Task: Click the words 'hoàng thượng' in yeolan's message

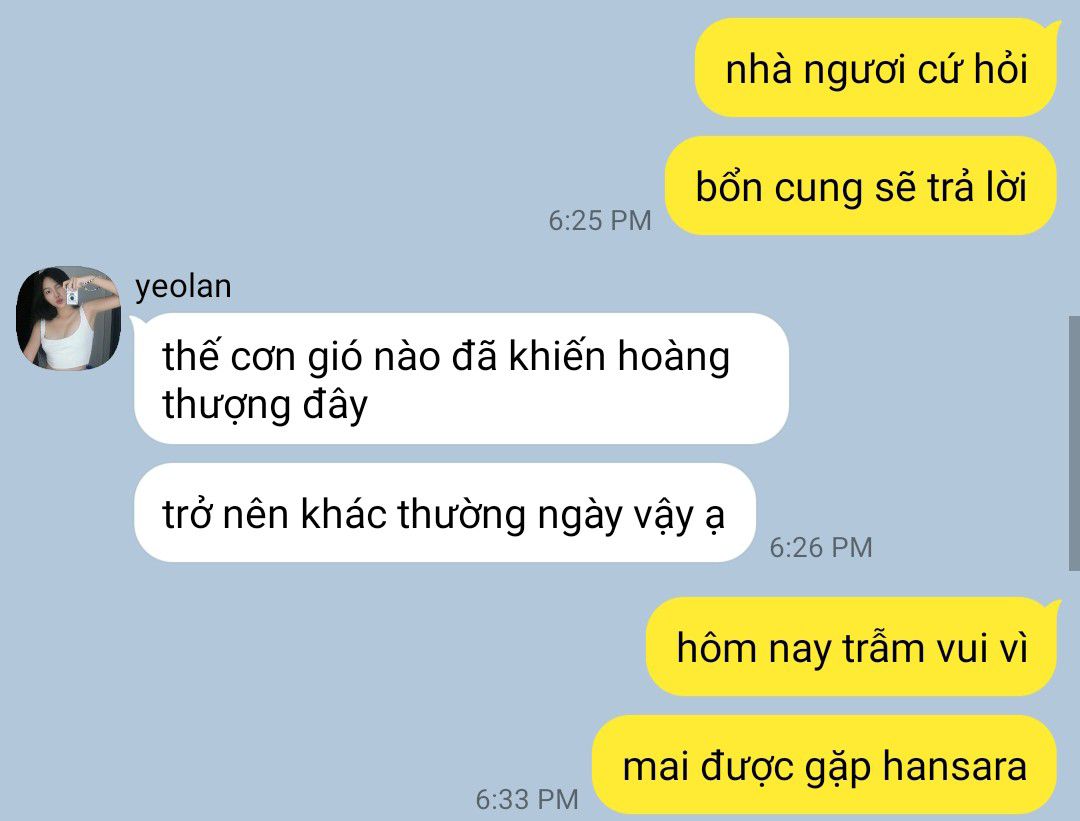Action: (446, 380)
